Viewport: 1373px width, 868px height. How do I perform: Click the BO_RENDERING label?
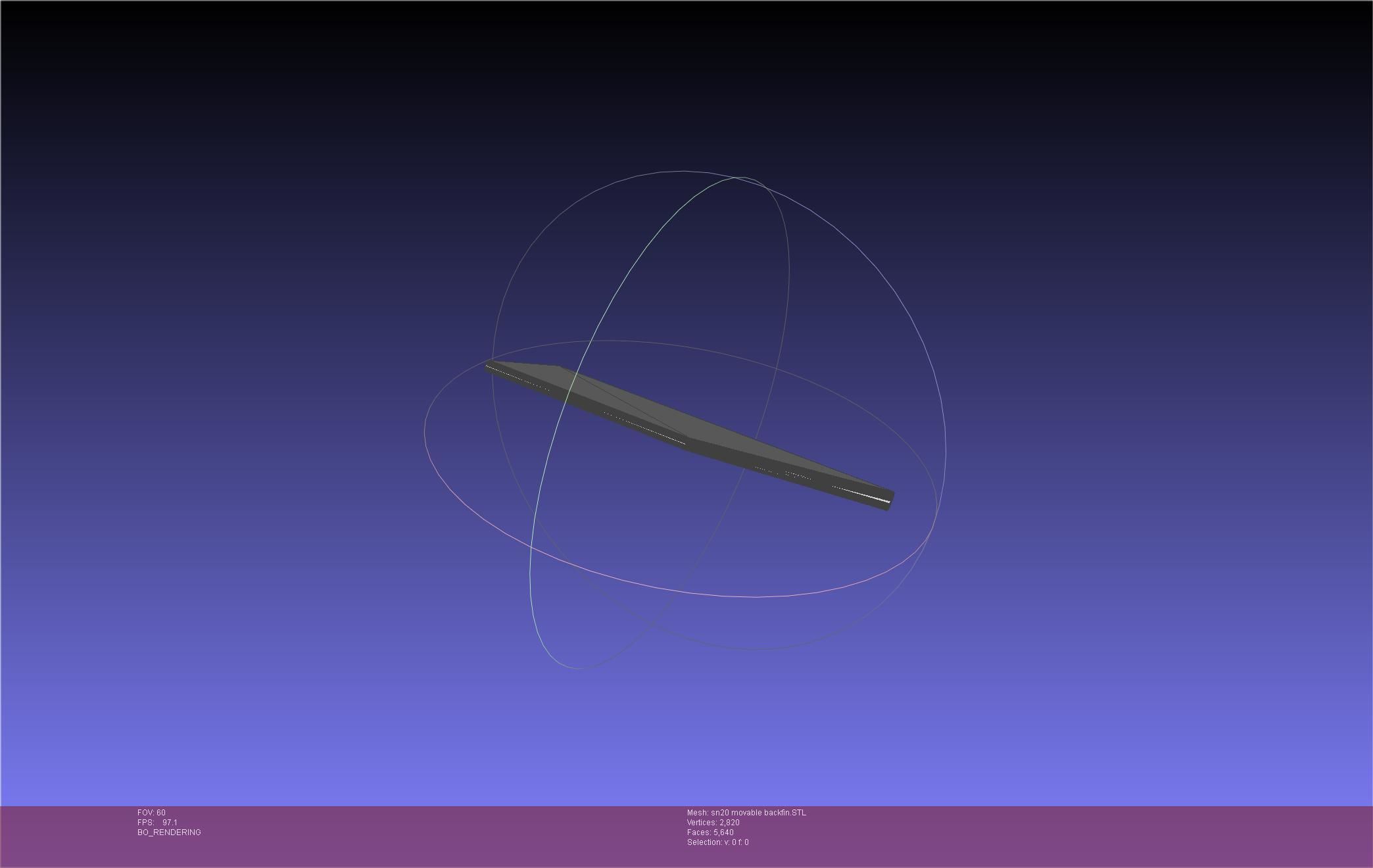169,832
